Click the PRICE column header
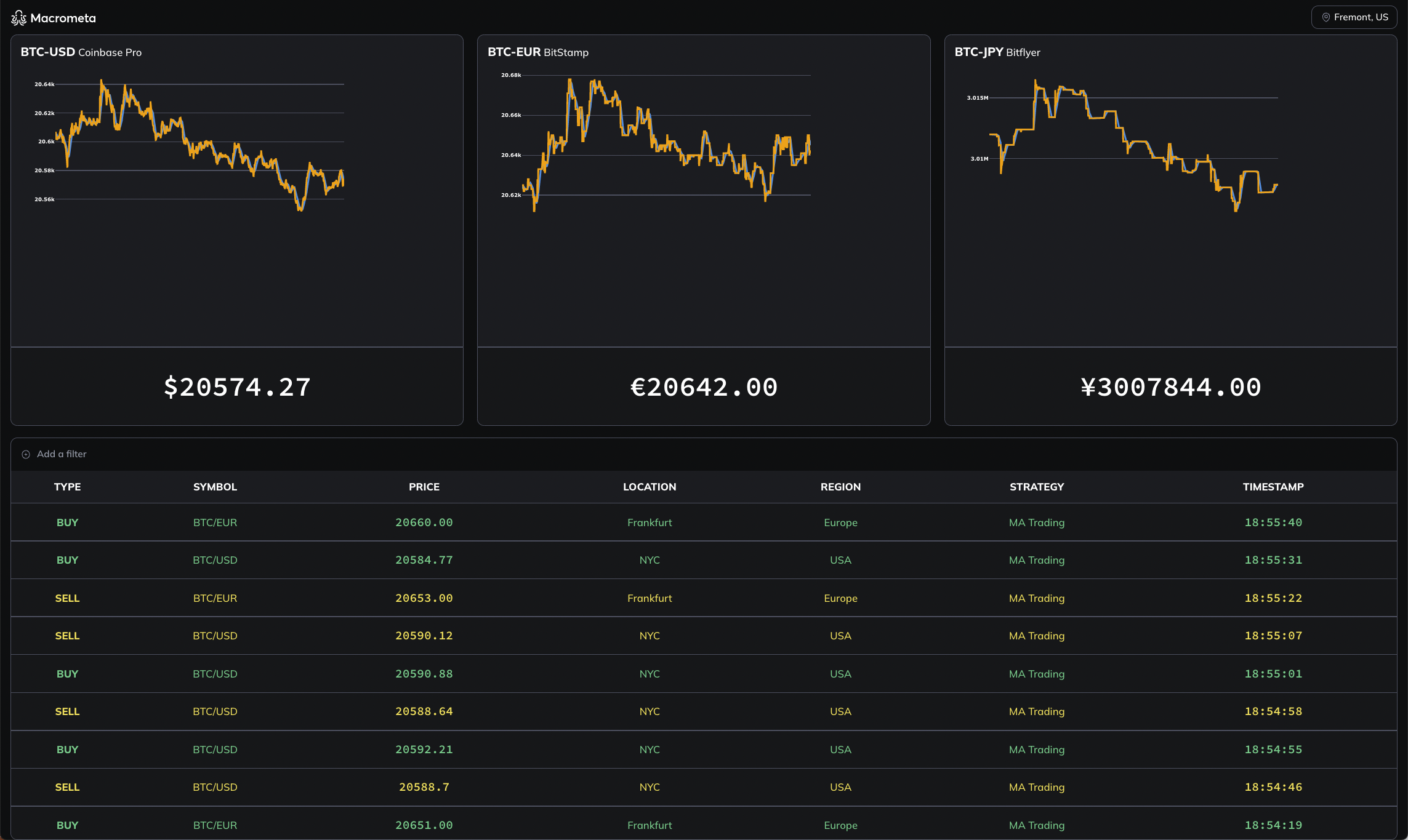The width and height of the screenshot is (1408, 840). 424,487
